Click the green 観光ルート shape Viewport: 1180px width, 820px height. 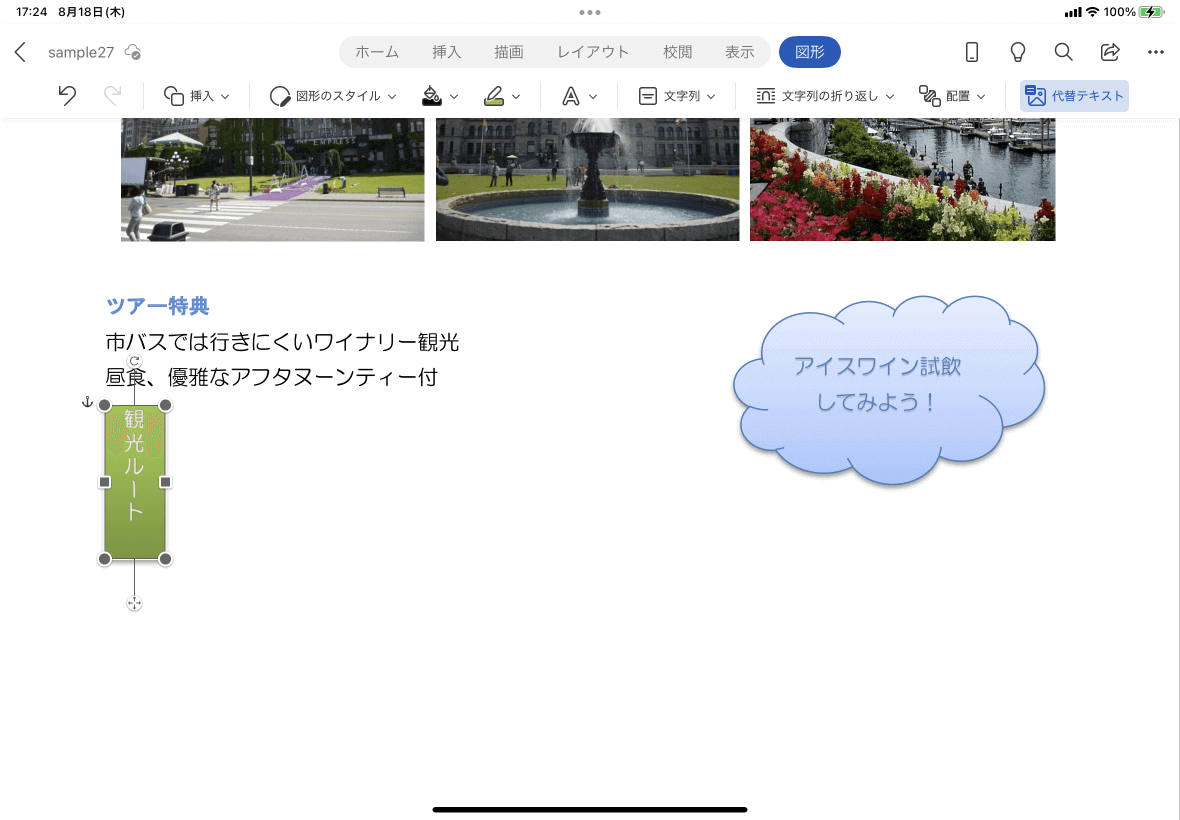pyautogui.click(x=135, y=481)
